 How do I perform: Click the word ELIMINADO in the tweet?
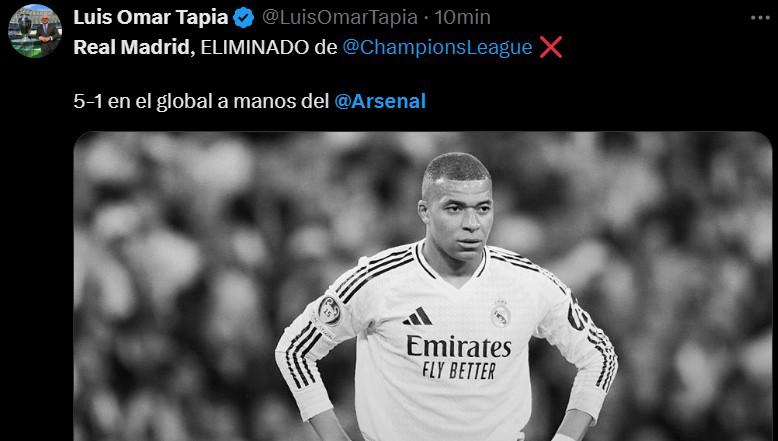tap(255, 47)
